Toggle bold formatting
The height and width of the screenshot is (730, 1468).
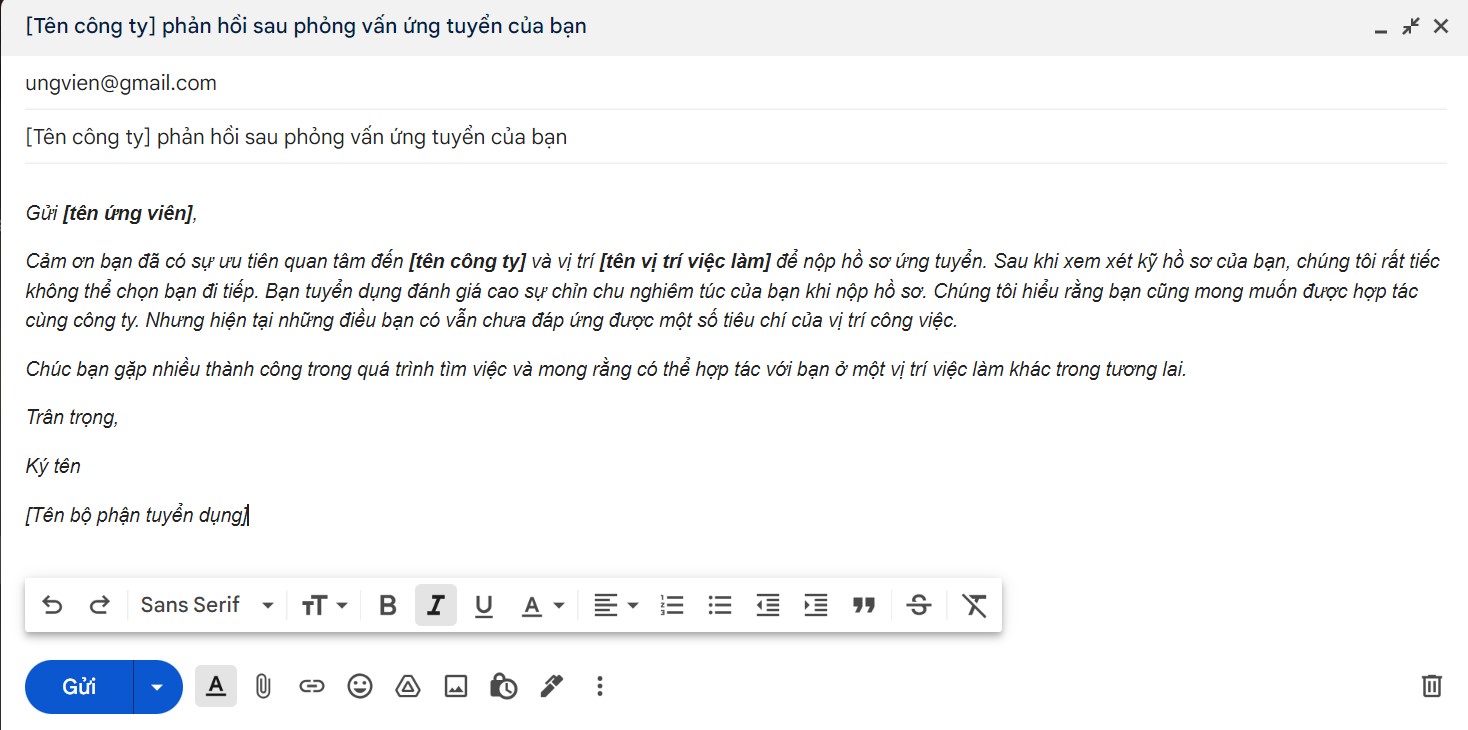388,605
